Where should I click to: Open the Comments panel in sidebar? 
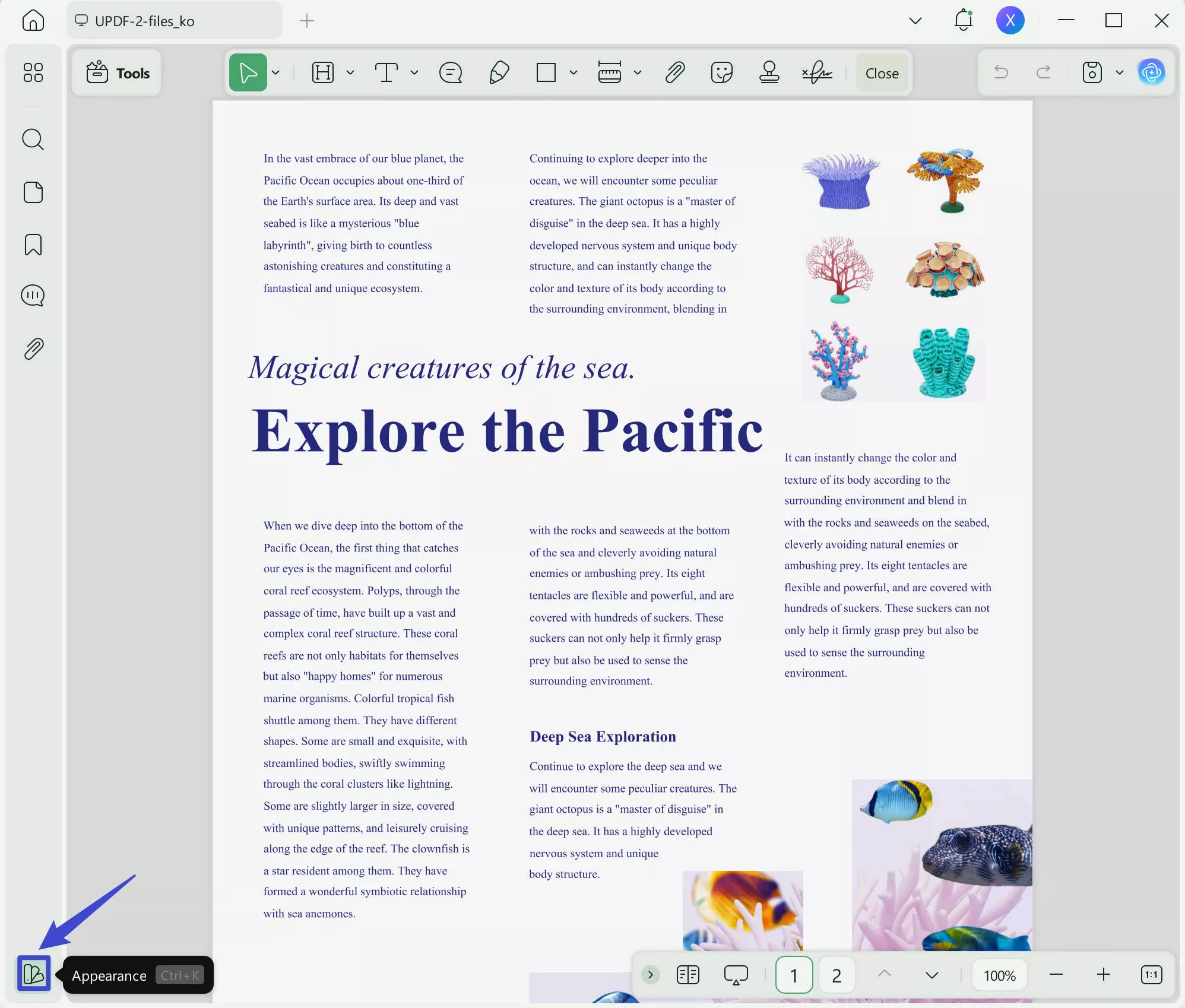pos(33,296)
